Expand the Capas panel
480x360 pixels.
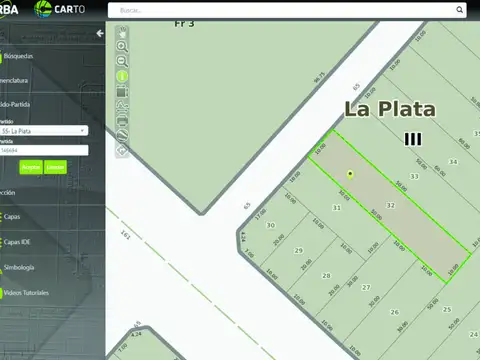pyautogui.click(x=12, y=217)
